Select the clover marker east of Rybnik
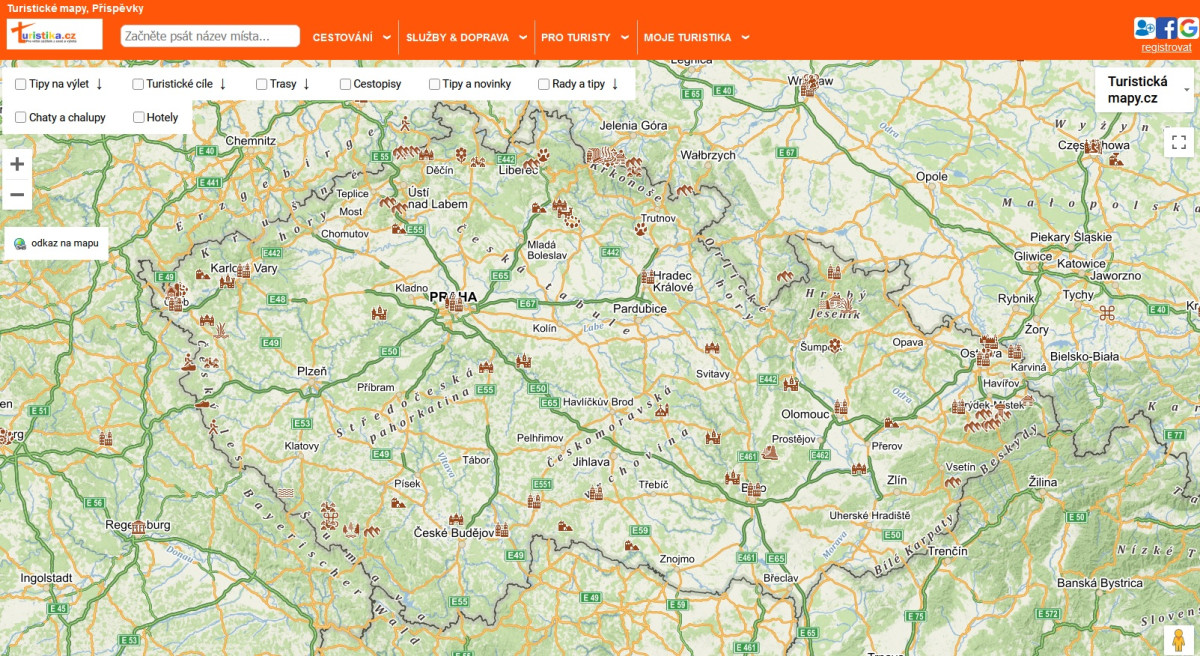 pyautogui.click(x=1106, y=313)
